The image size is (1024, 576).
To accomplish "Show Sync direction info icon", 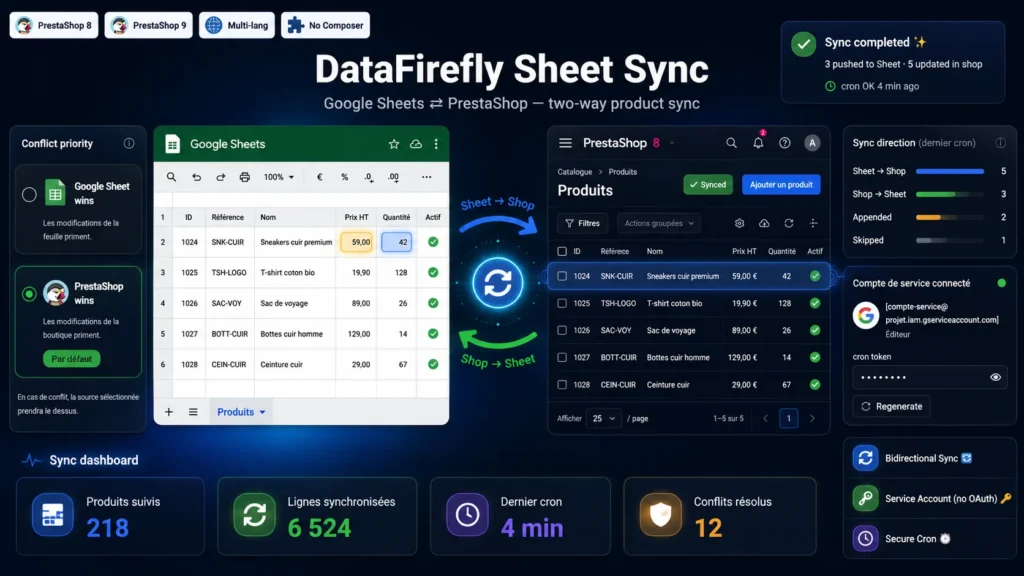I will 1000,143.
